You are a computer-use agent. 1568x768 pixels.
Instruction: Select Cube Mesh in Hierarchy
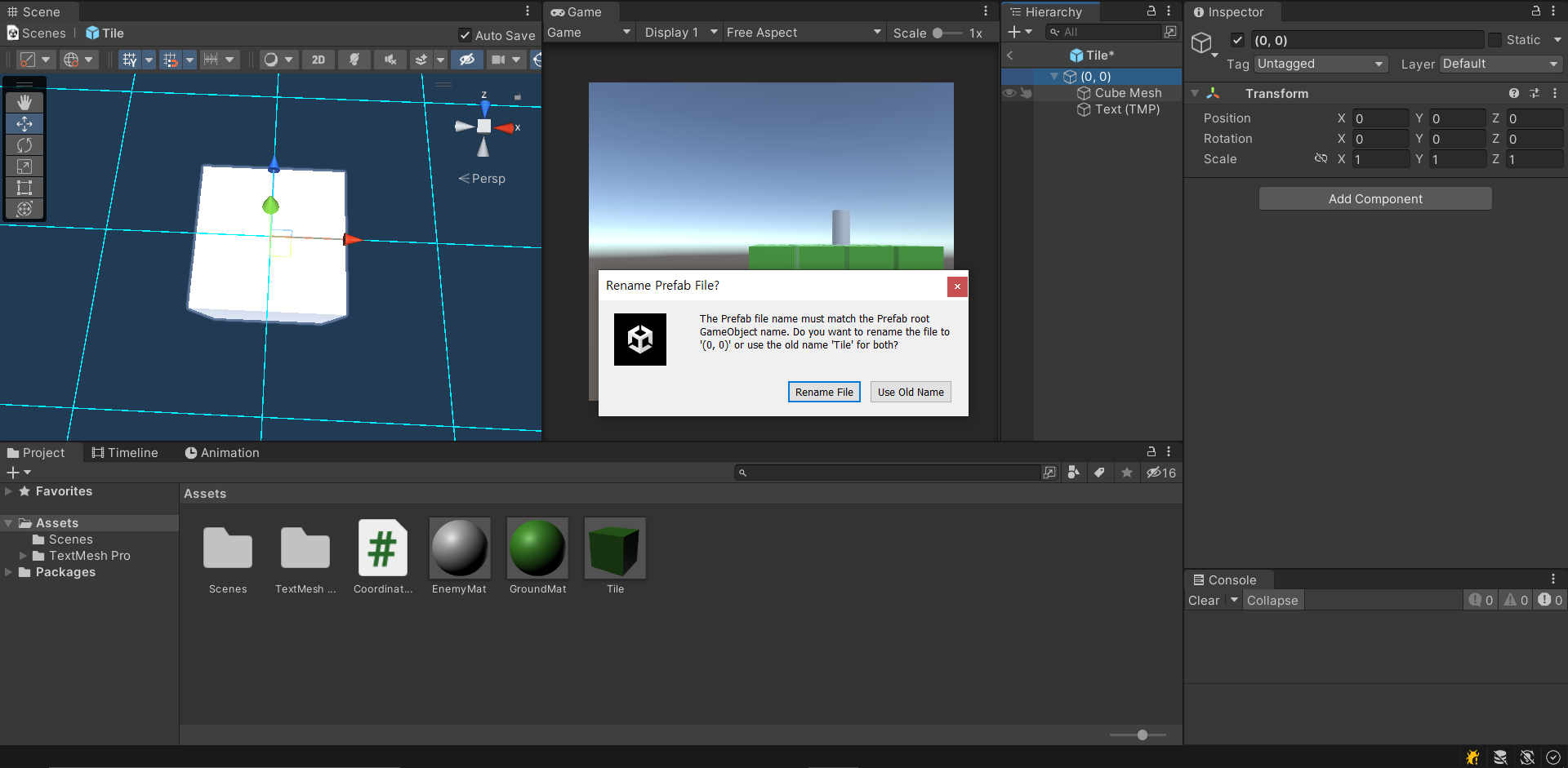coord(1128,93)
